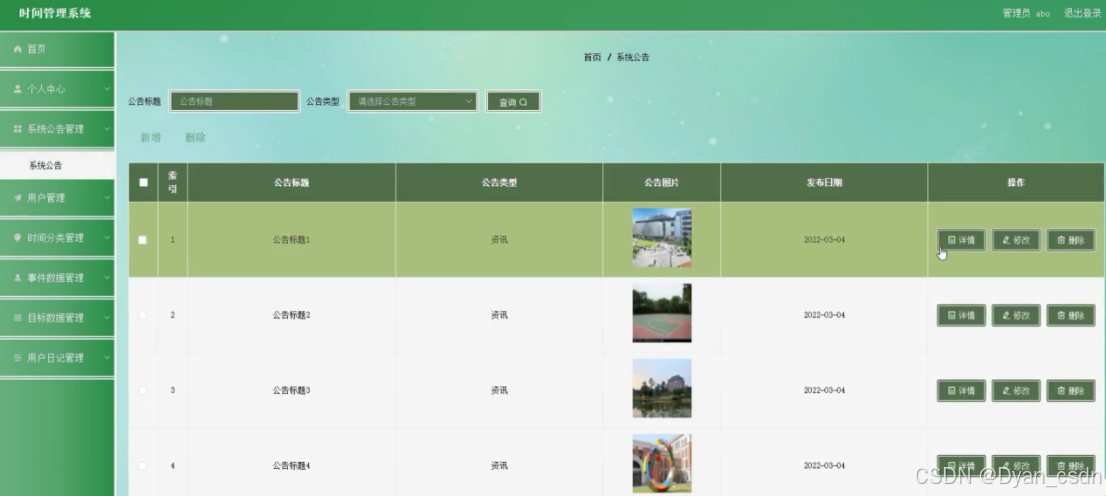
Task: Open 个人中心 sidebar menu
Action: [57, 90]
